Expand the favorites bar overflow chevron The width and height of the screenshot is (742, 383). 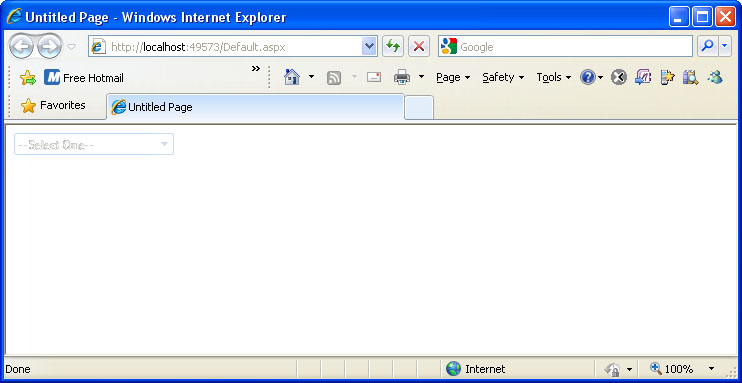point(256,69)
